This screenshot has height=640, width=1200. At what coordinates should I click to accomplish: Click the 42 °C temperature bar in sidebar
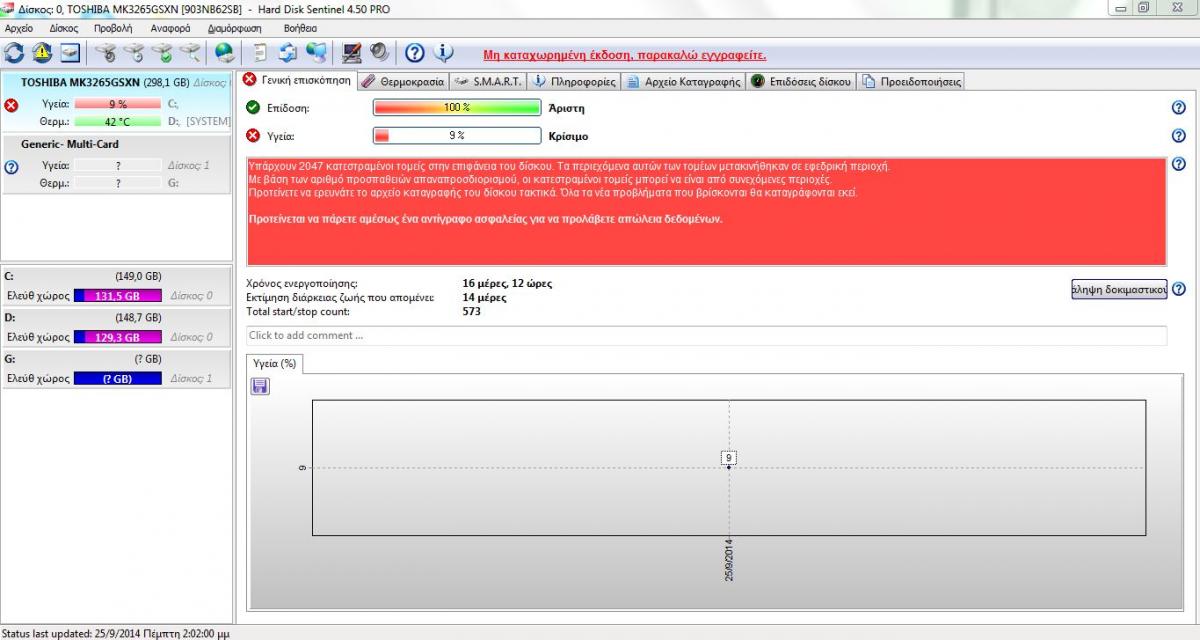[x=118, y=122]
